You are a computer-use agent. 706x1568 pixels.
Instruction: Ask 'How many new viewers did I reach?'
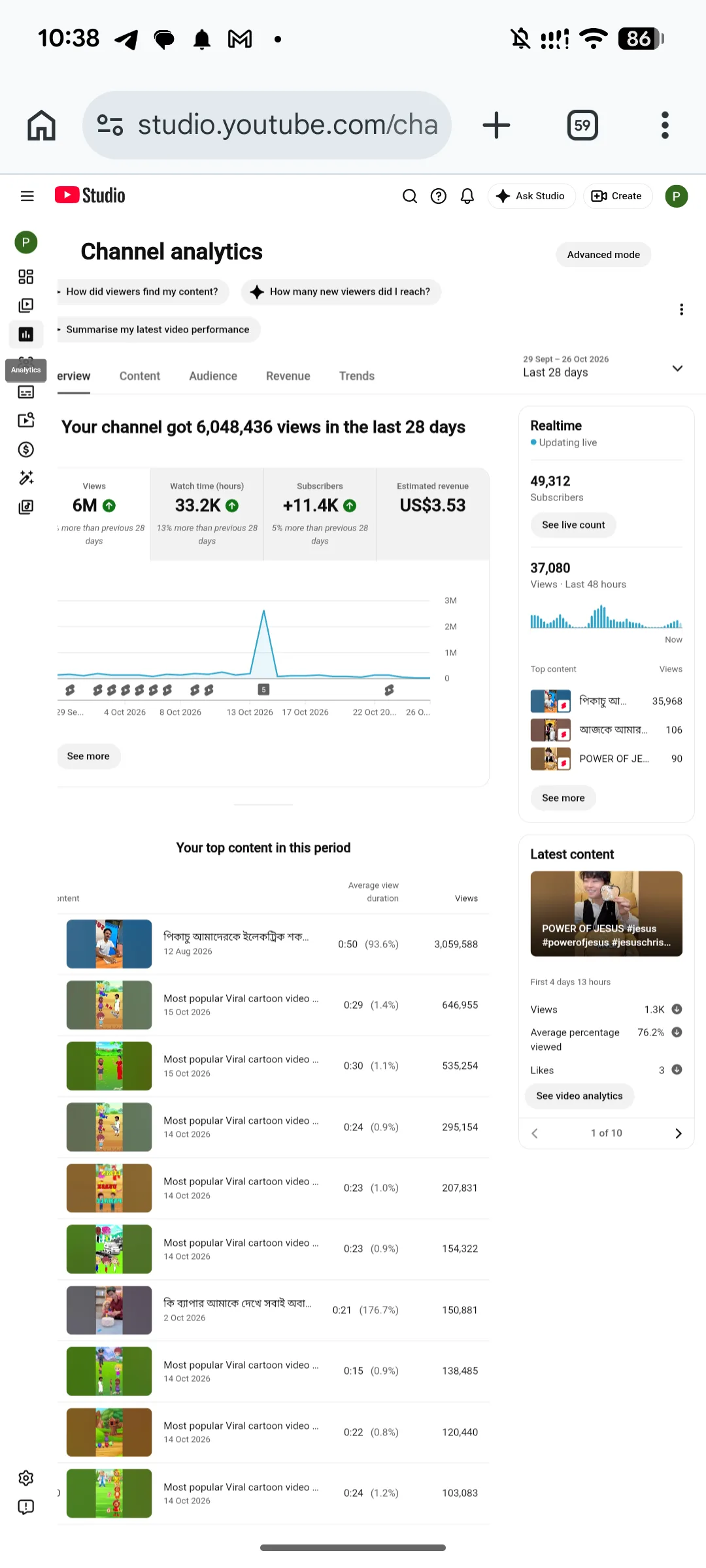[x=341, y=292]
